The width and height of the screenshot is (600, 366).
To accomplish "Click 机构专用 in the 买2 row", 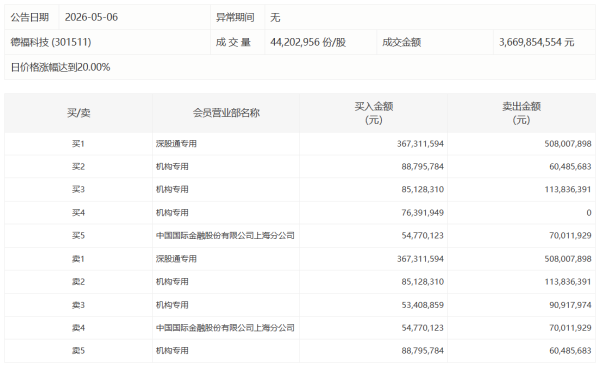I will click(172, 167).
